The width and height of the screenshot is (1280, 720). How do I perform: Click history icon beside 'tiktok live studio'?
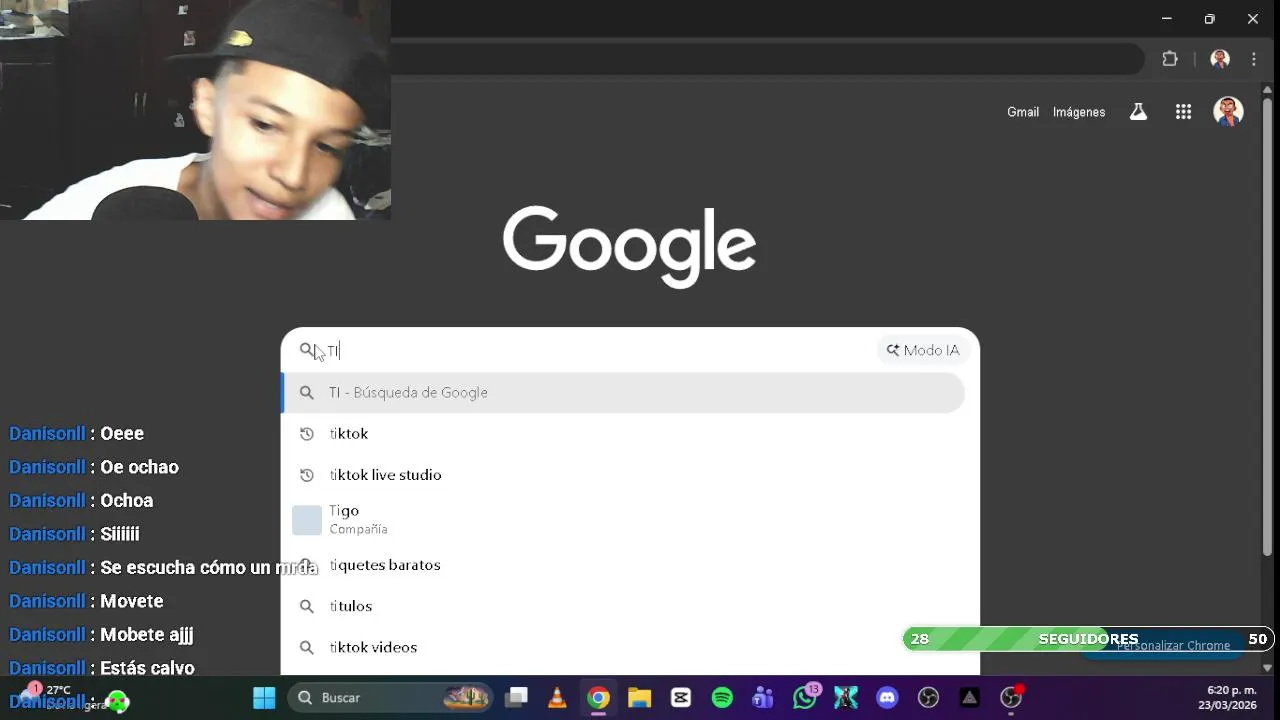coord(307,475)
